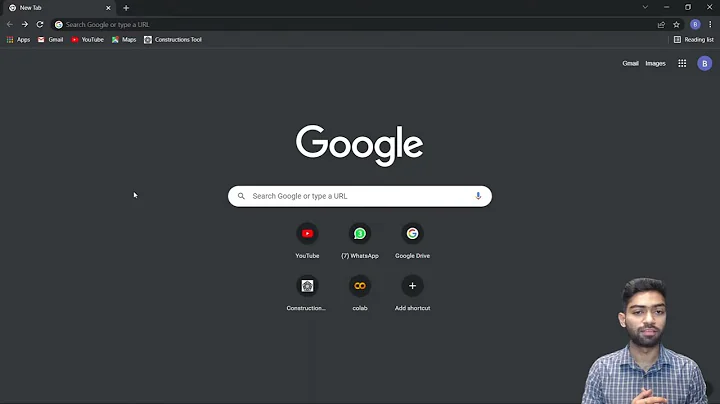The height and width of the screenshot is (404, 720).
Task: Open the Maps bookmark
Action: click(x=124, y=39)
